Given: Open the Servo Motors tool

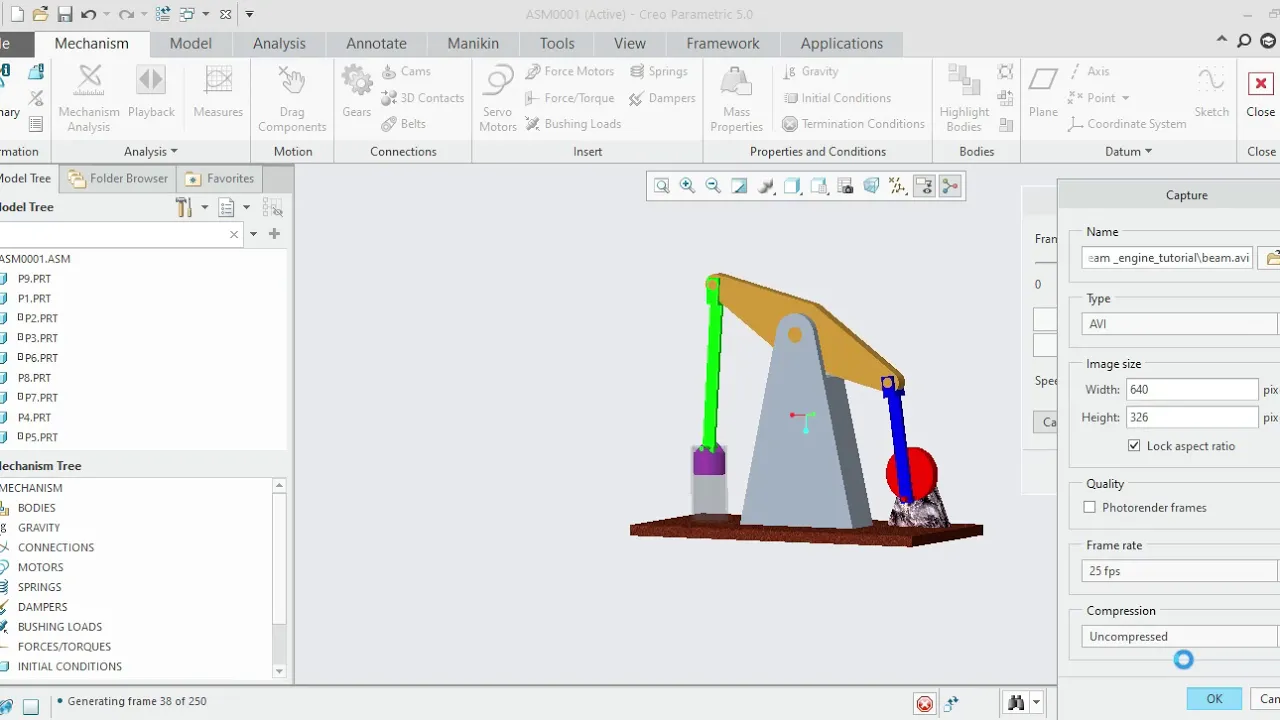Looking at the screenshot, I should point(497,98).
